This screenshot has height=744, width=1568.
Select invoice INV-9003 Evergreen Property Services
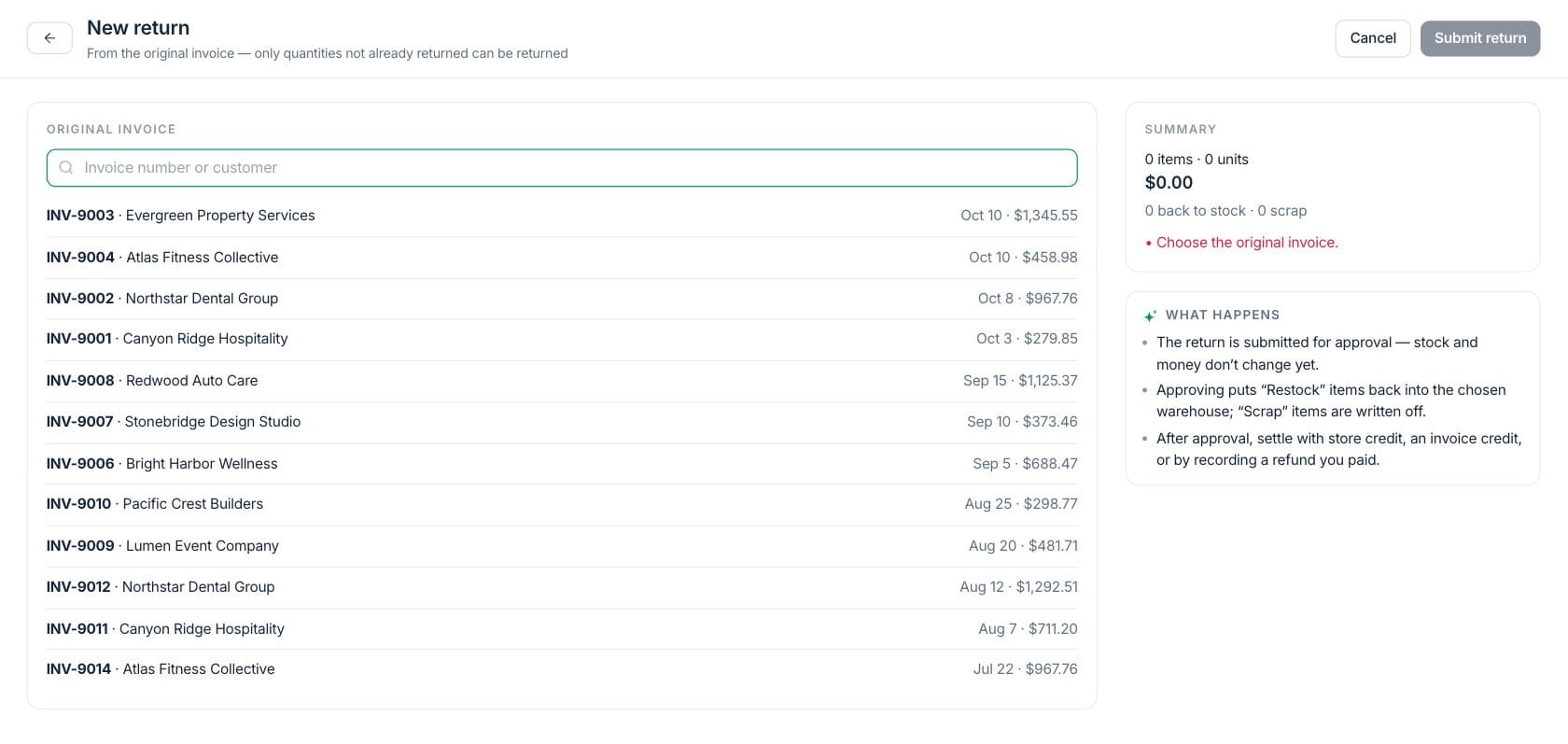click(x=562, y=216)
